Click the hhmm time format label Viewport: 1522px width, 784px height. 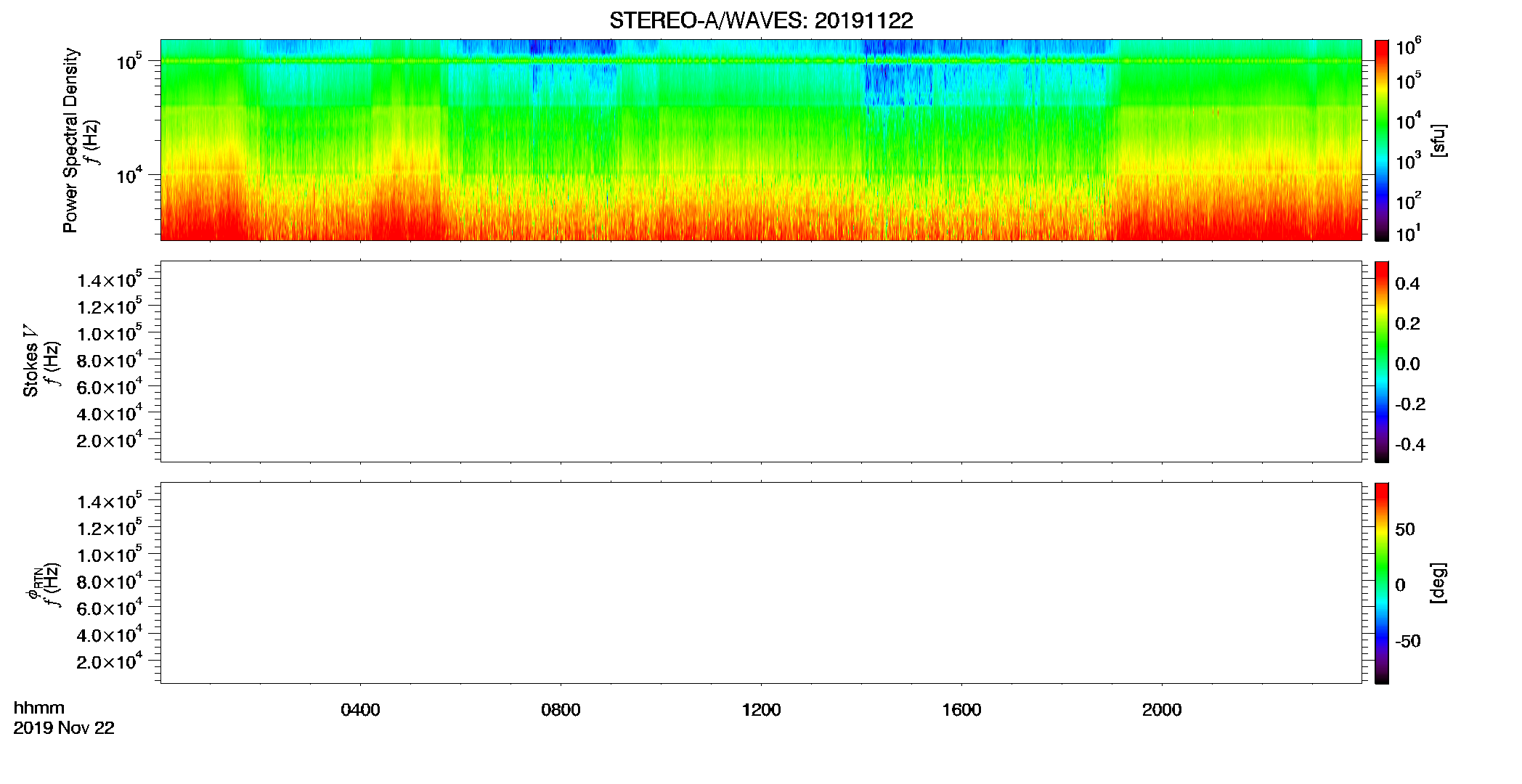[x=39, y=708]
